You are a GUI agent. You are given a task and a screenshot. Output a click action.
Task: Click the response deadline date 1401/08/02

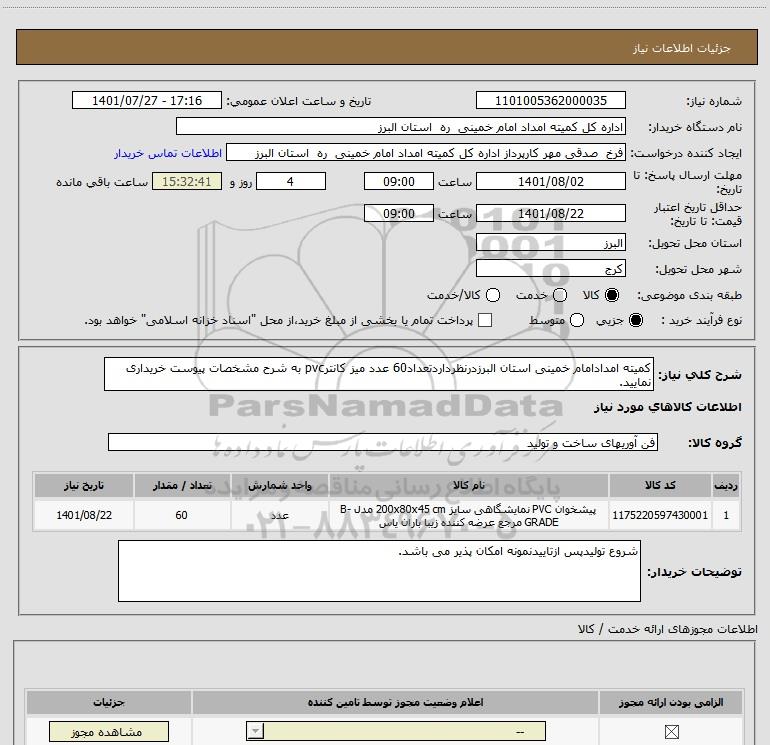550,181
